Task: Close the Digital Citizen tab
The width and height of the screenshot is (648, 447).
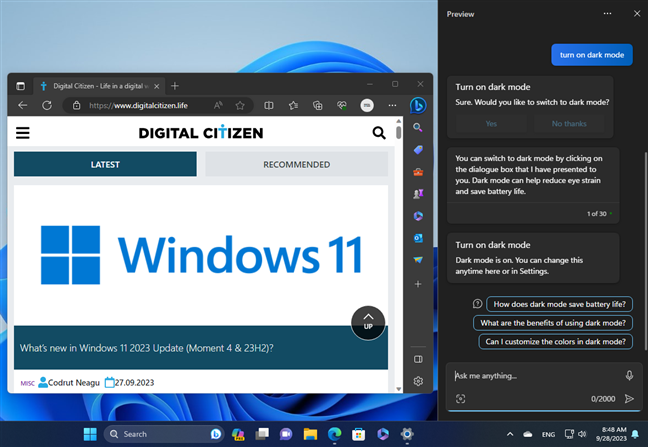Action: (157, 86)
